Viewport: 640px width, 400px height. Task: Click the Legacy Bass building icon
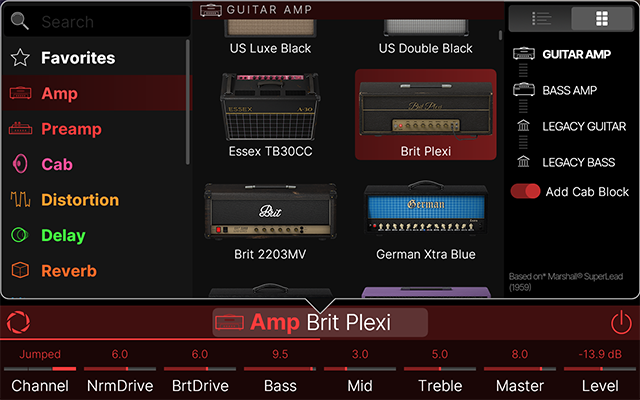tap(523, 162)
